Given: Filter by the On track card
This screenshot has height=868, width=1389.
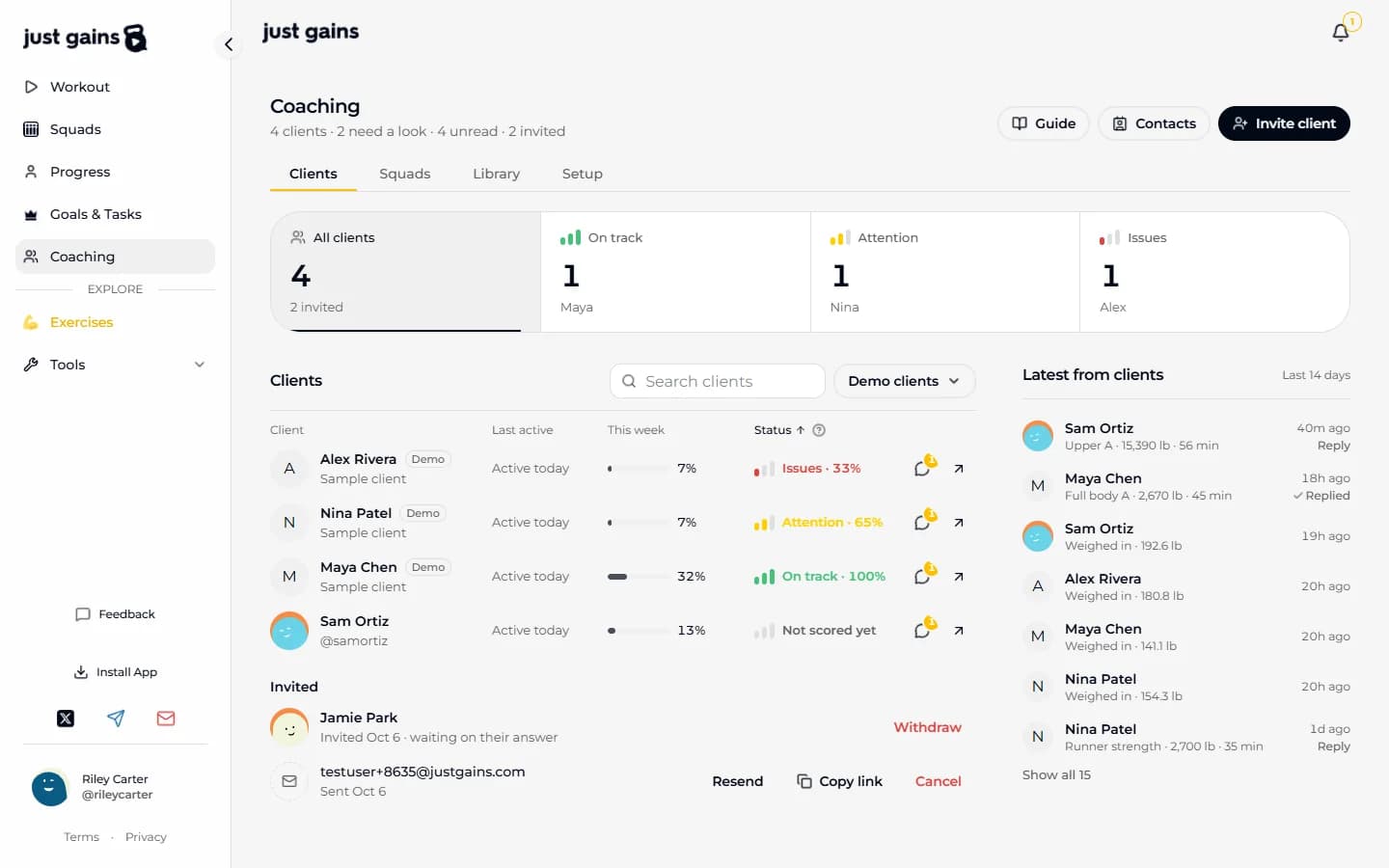Looking at the screenshot, I should pos(675,272).
